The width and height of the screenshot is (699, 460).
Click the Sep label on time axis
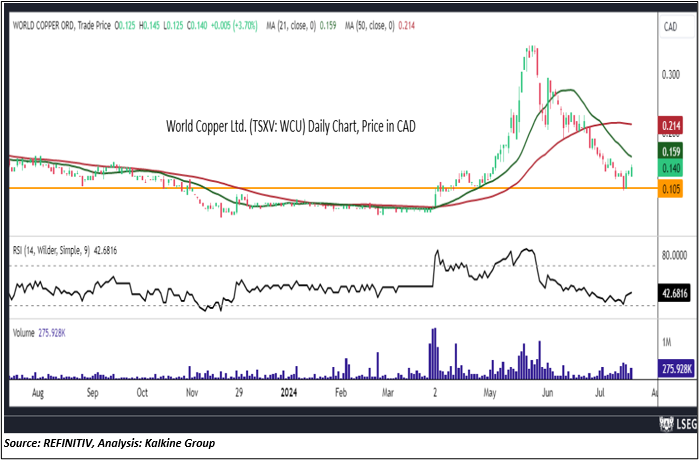(x=92, y=394)
